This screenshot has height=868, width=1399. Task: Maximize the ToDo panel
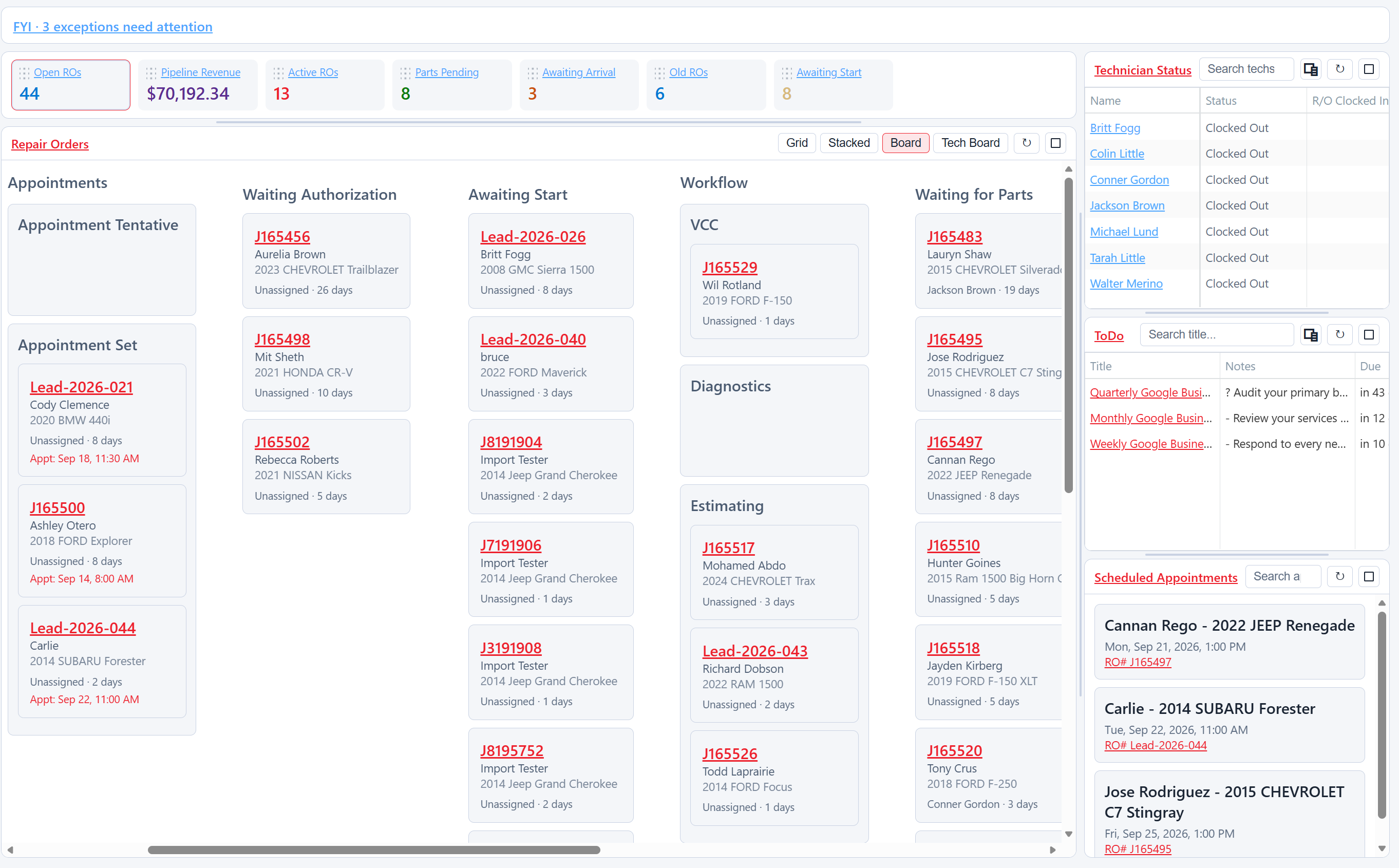tap(1369, 335)
